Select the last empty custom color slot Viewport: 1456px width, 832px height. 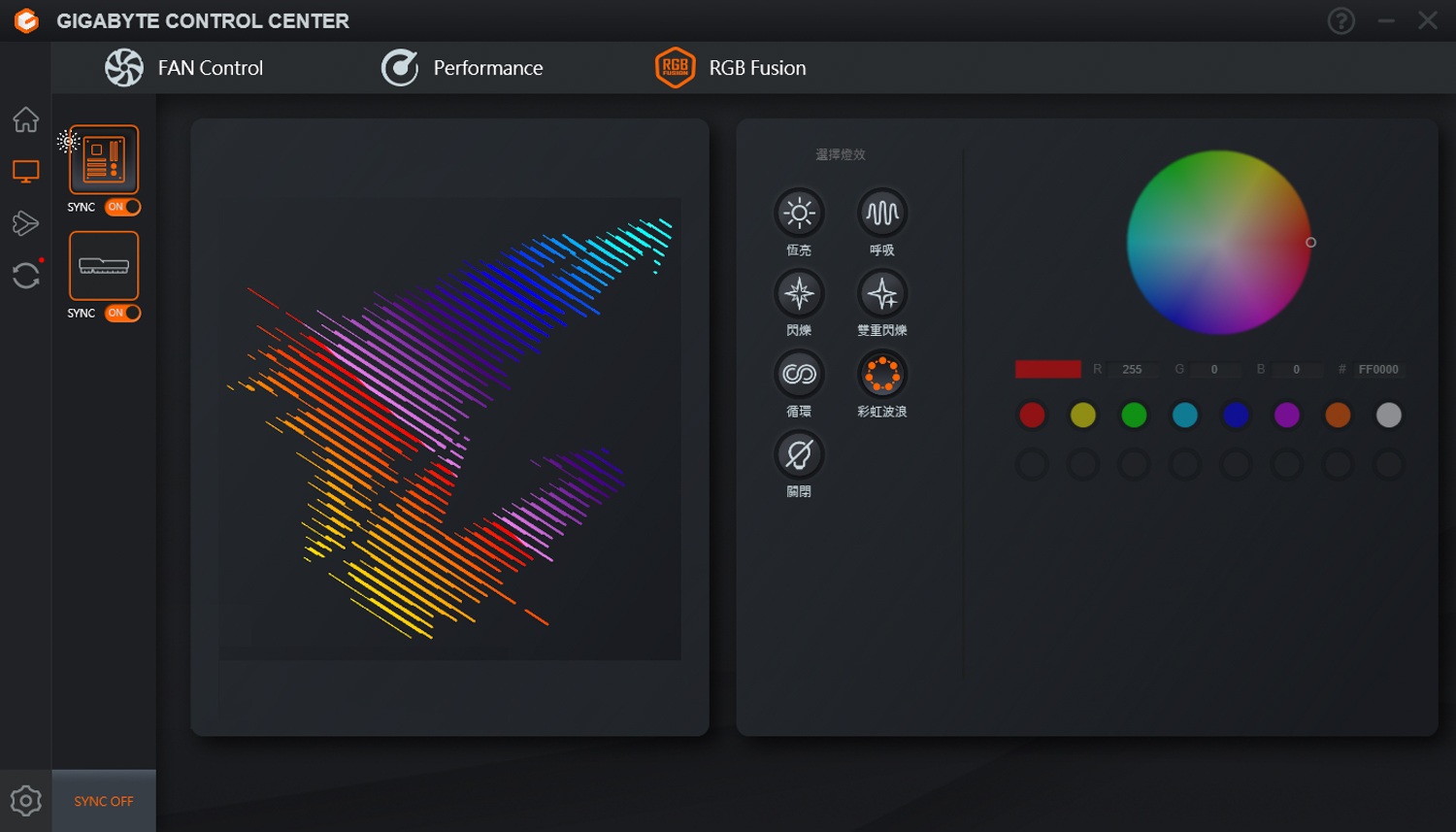click(x=1389, y=465)
